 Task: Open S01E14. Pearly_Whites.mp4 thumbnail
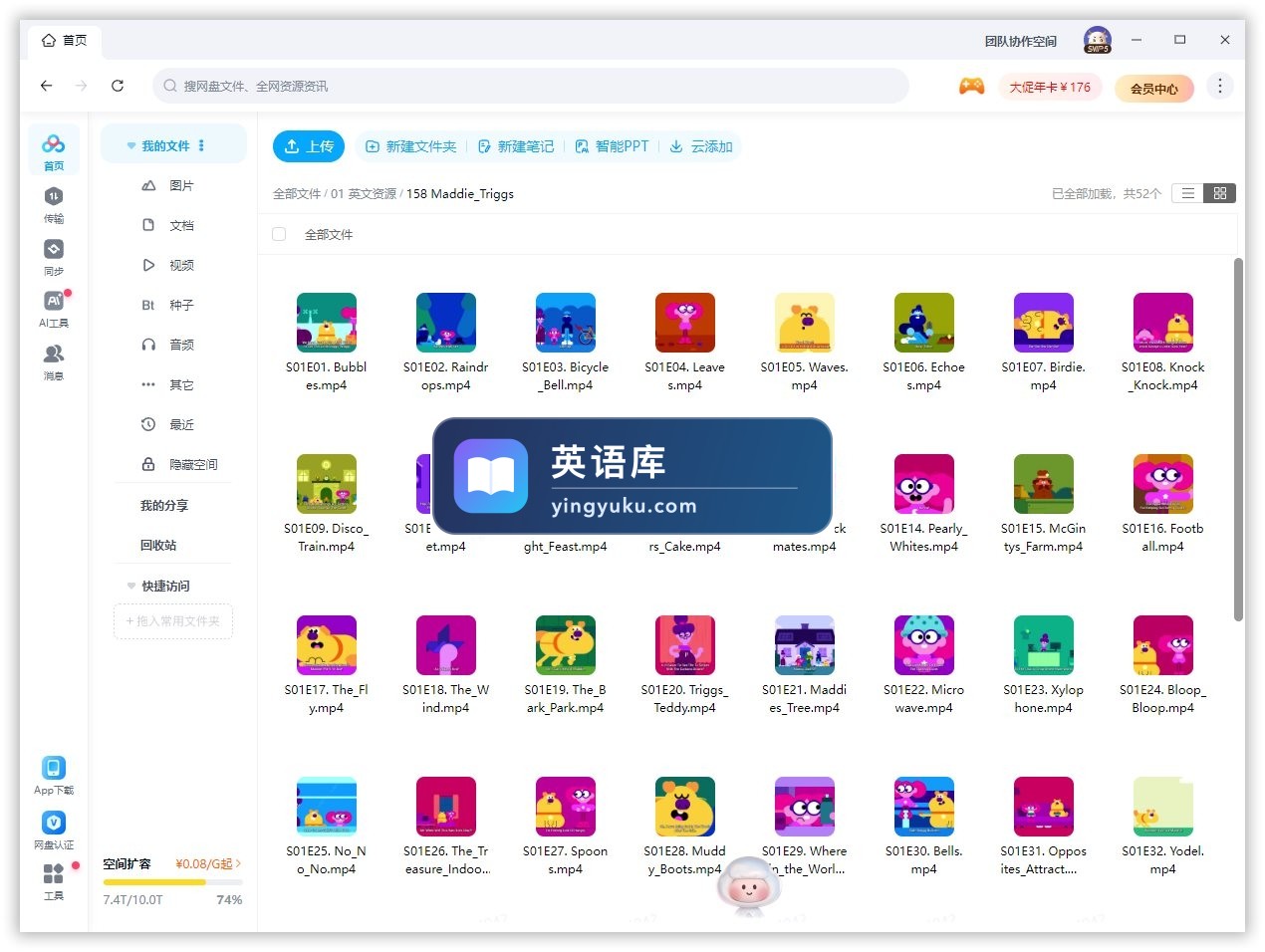tap(924, 484)
